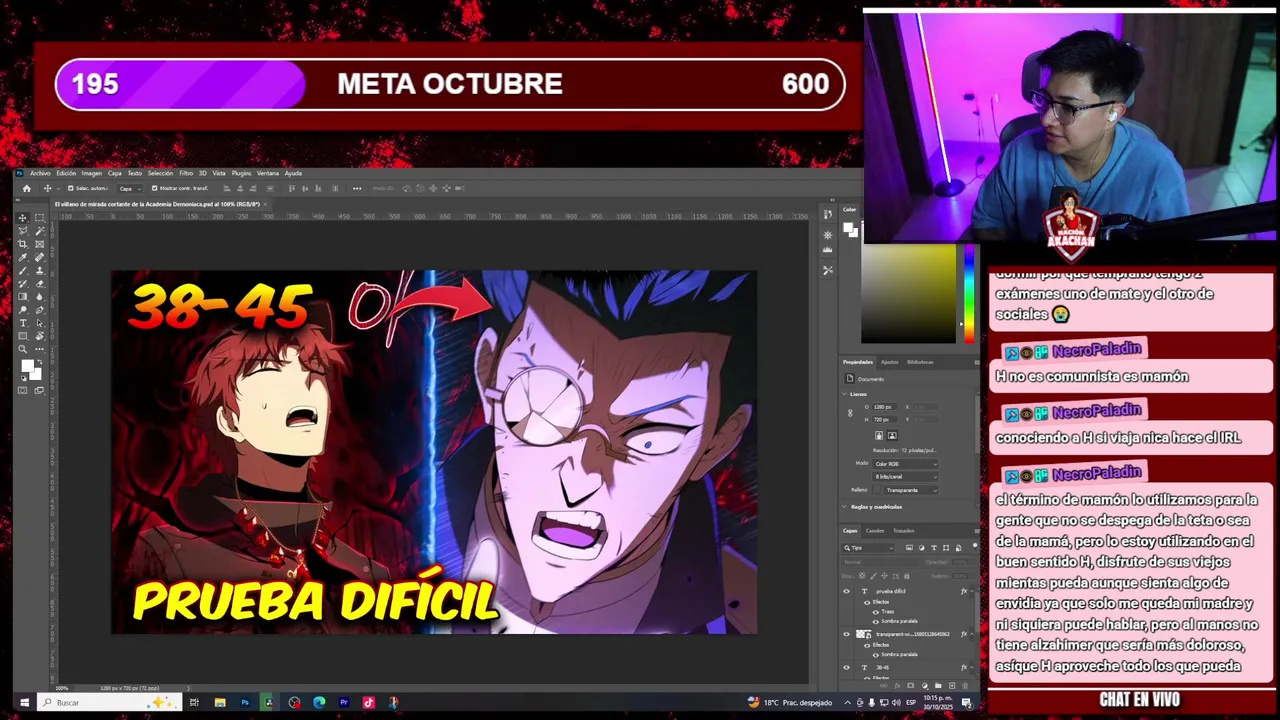Open Premiere Pro from the taskbar
Viewport: 1280px width, 720px height.
[x=343, y=702]
